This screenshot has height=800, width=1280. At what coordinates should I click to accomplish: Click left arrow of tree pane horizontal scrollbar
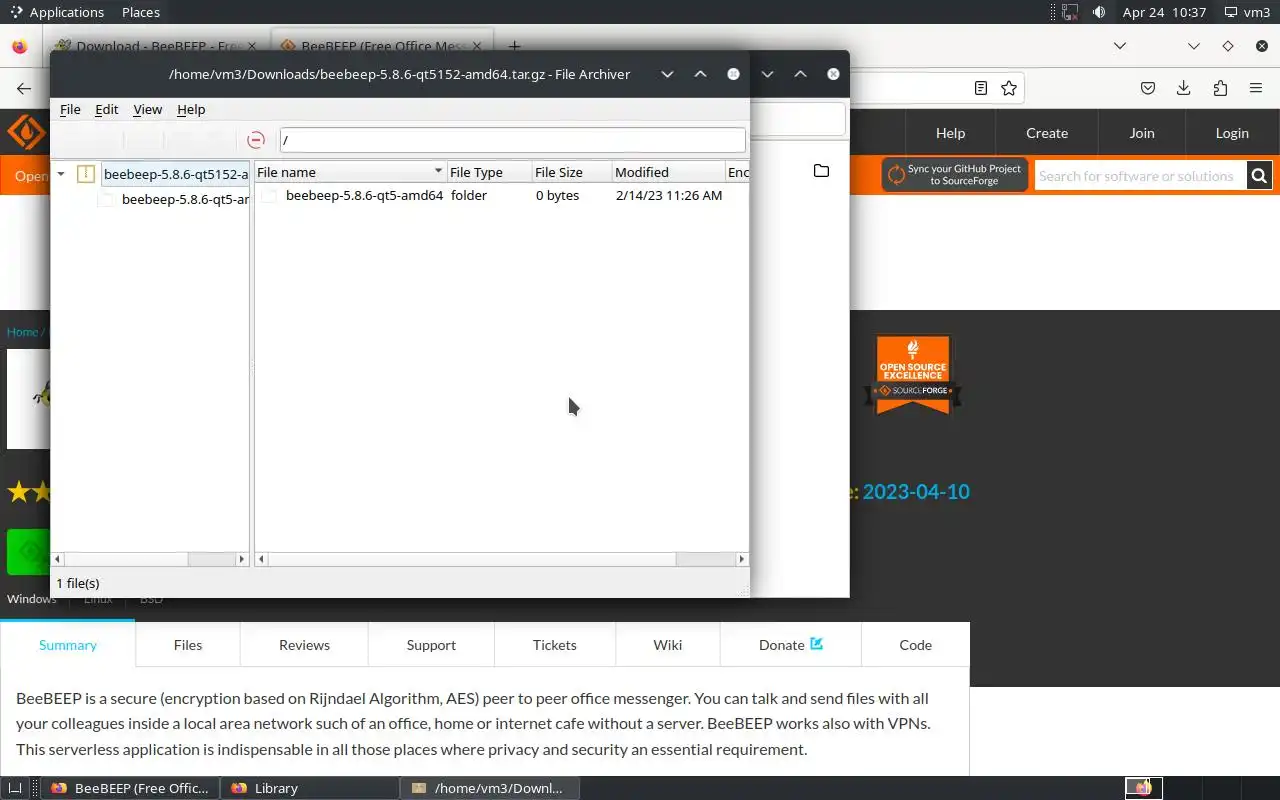[x=57, y=559]
